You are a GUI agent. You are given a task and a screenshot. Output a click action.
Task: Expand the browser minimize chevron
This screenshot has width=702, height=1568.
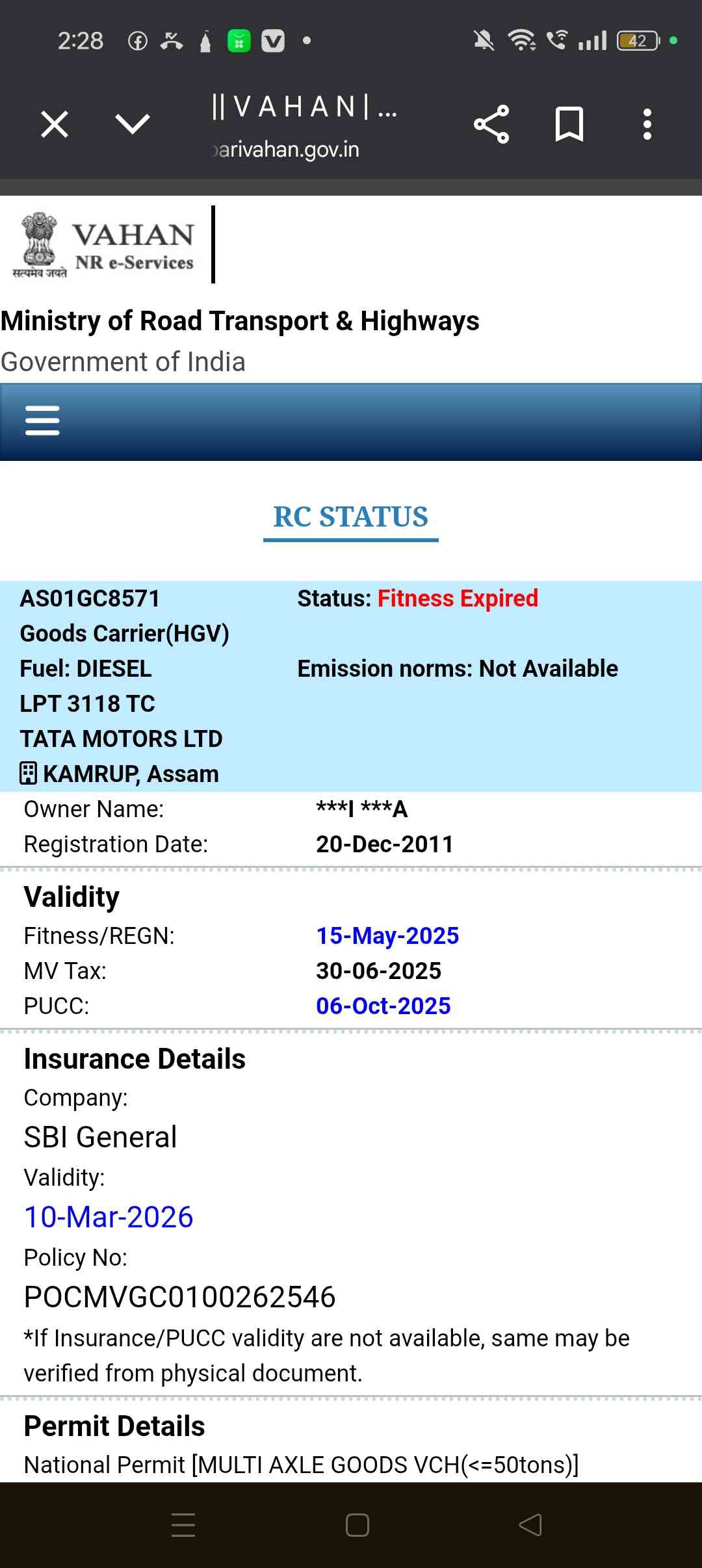click(x=132, y=124)
